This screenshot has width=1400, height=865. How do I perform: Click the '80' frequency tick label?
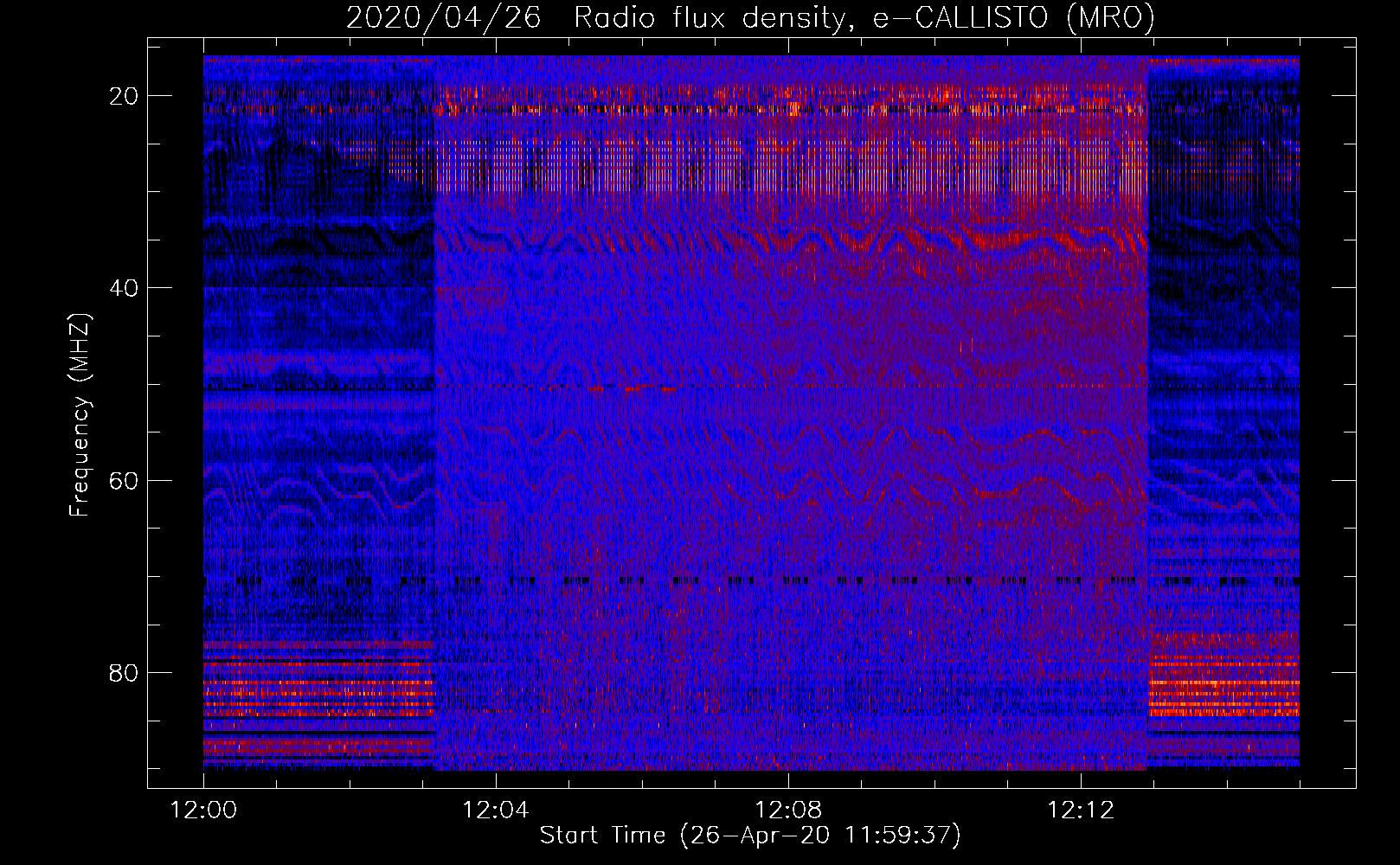124,673
